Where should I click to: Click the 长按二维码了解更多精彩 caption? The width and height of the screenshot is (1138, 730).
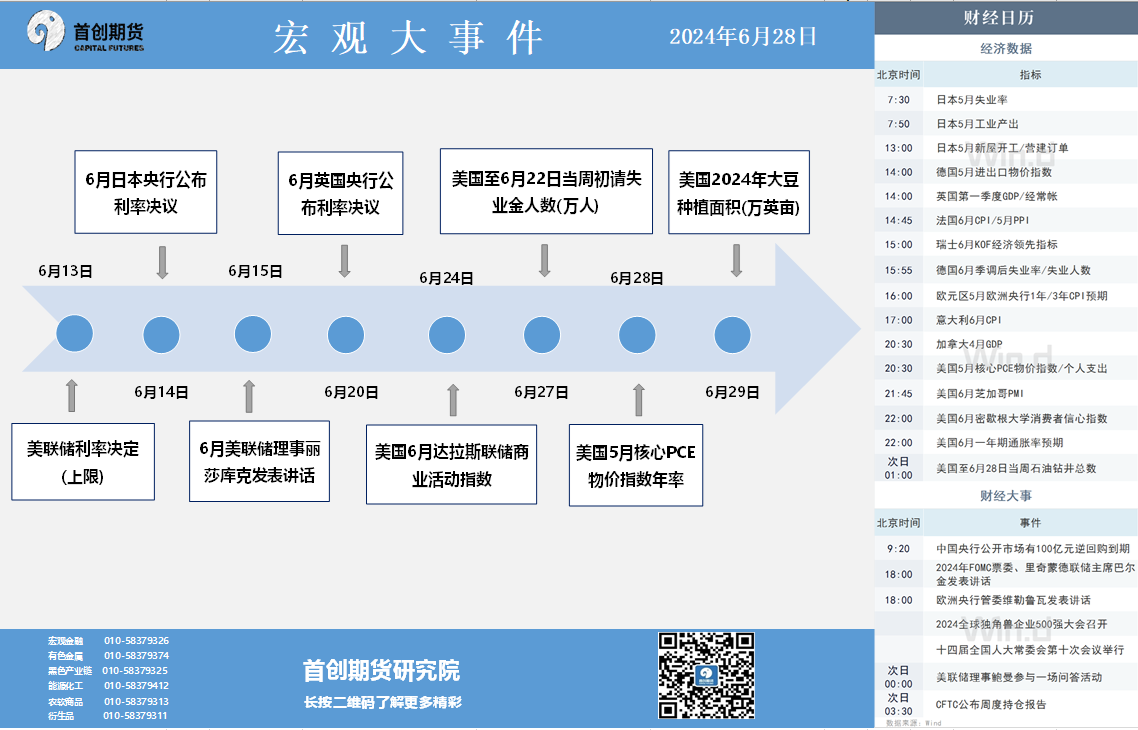tap(382, 702)
